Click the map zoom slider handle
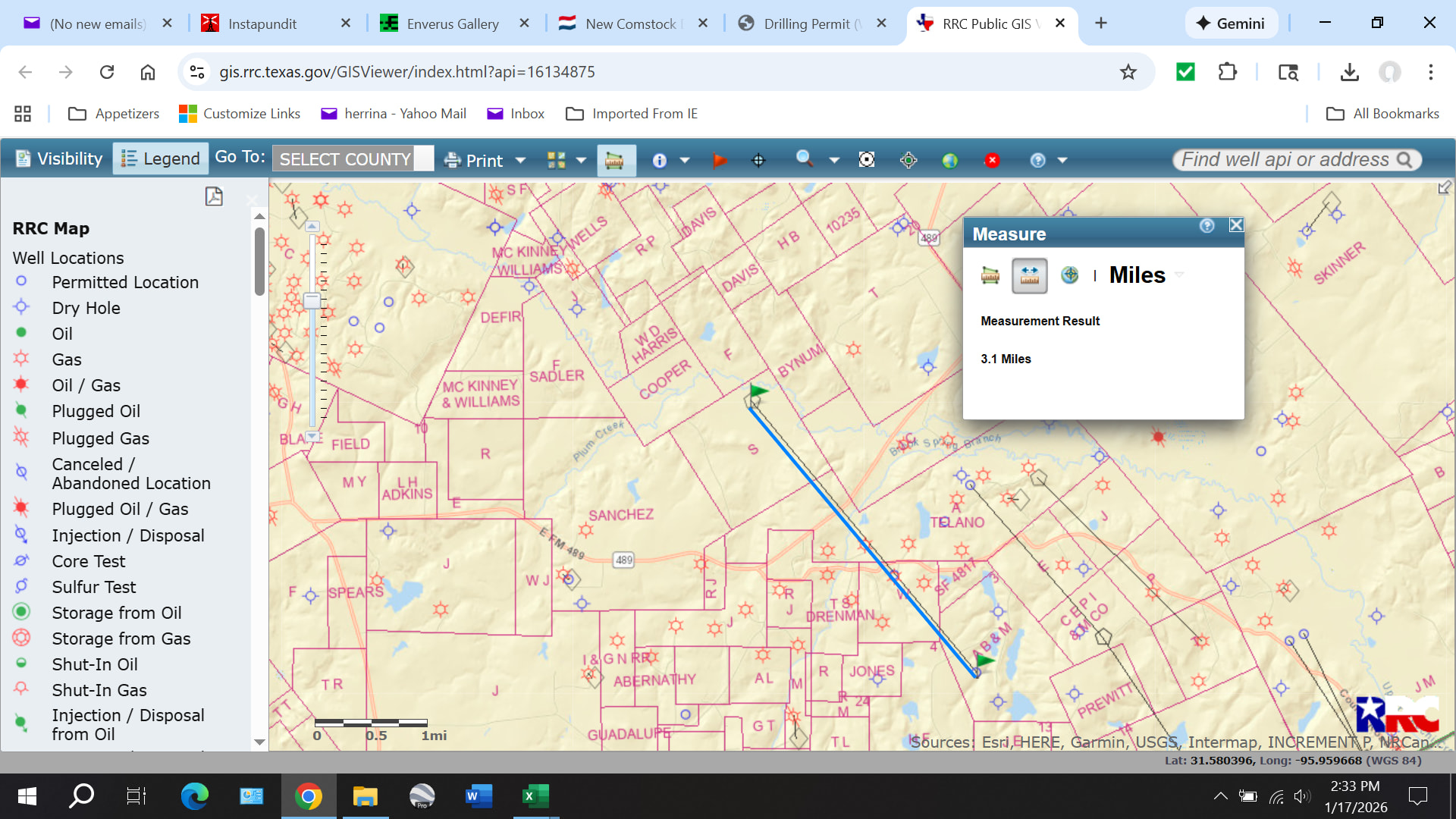The width and height of the screenshot is (1456, 819). coord(312,300)
